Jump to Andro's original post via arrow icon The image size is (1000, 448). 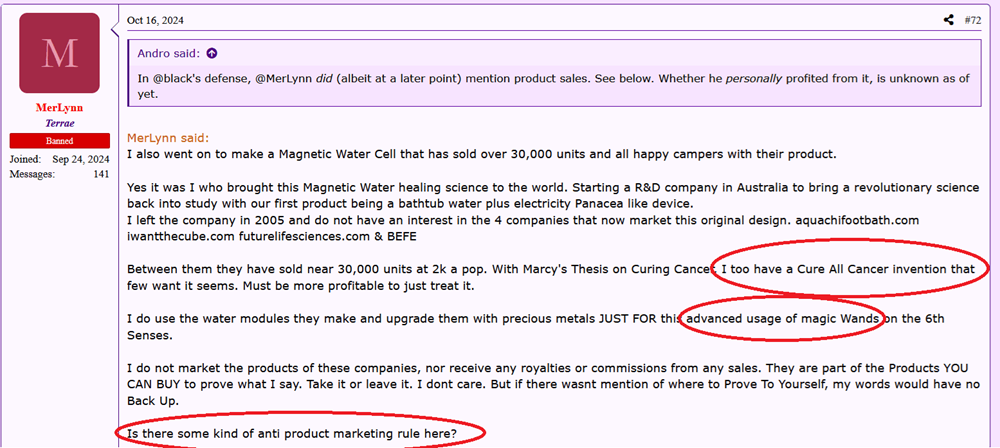pos(211,53)
